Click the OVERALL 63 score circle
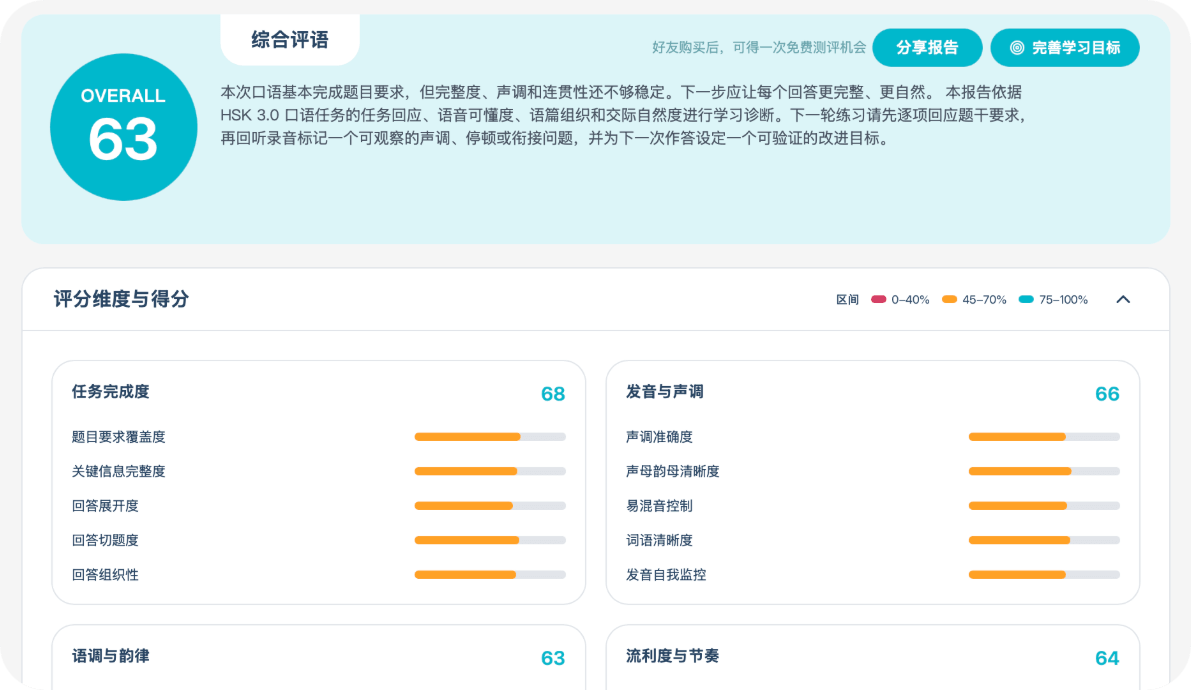This screenshot has height=690, width=1191. tap(124, 127)
